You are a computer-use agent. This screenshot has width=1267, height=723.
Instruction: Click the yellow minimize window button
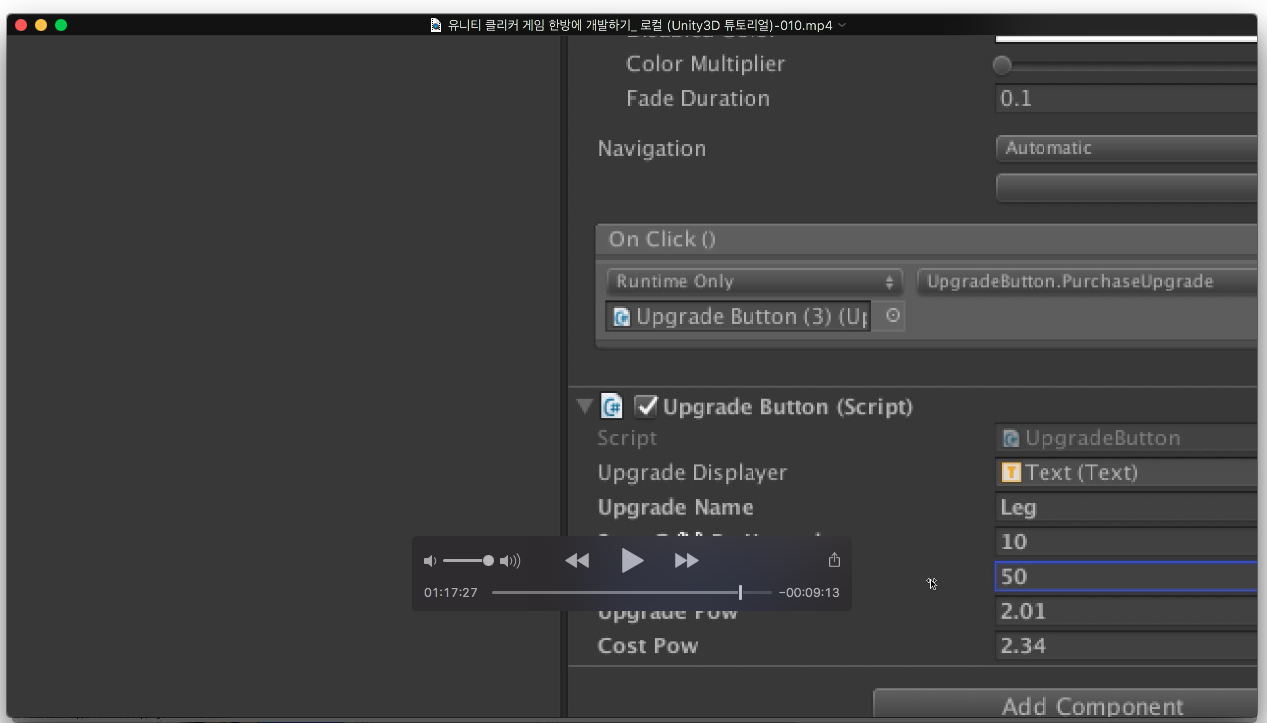coord(41,25)
